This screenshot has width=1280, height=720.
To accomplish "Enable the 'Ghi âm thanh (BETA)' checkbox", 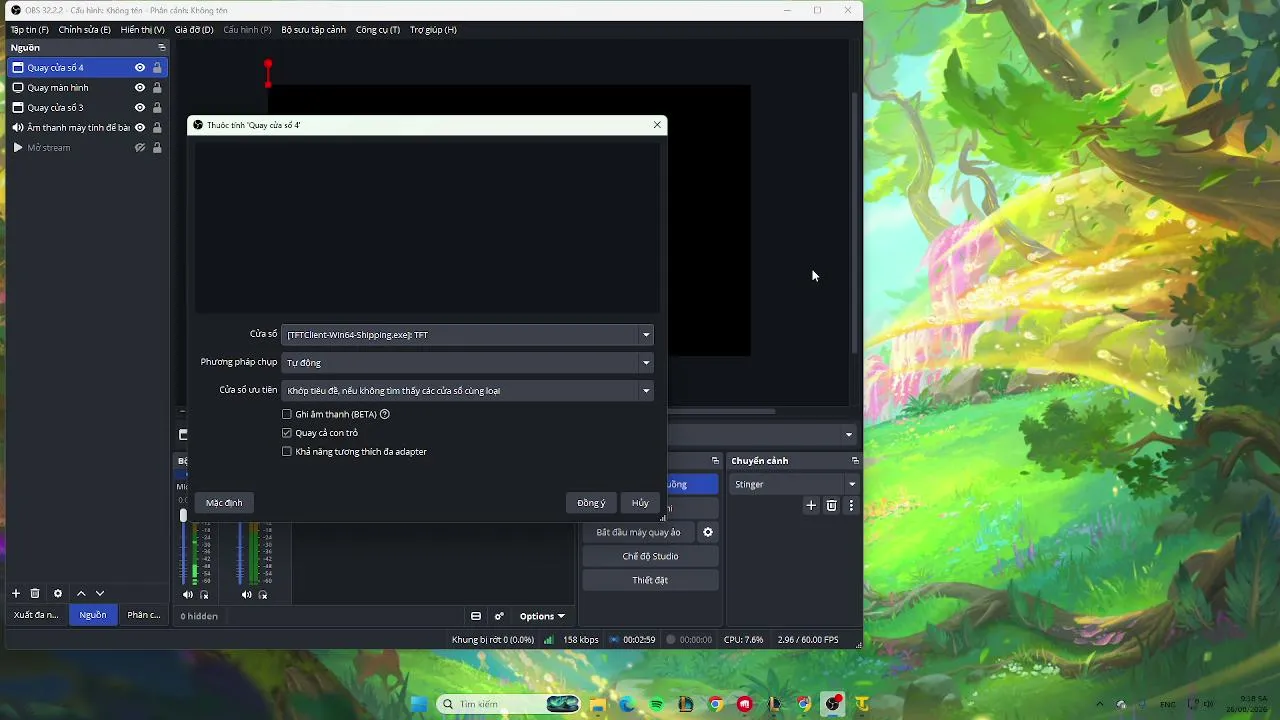I will [x=287, y=414].
